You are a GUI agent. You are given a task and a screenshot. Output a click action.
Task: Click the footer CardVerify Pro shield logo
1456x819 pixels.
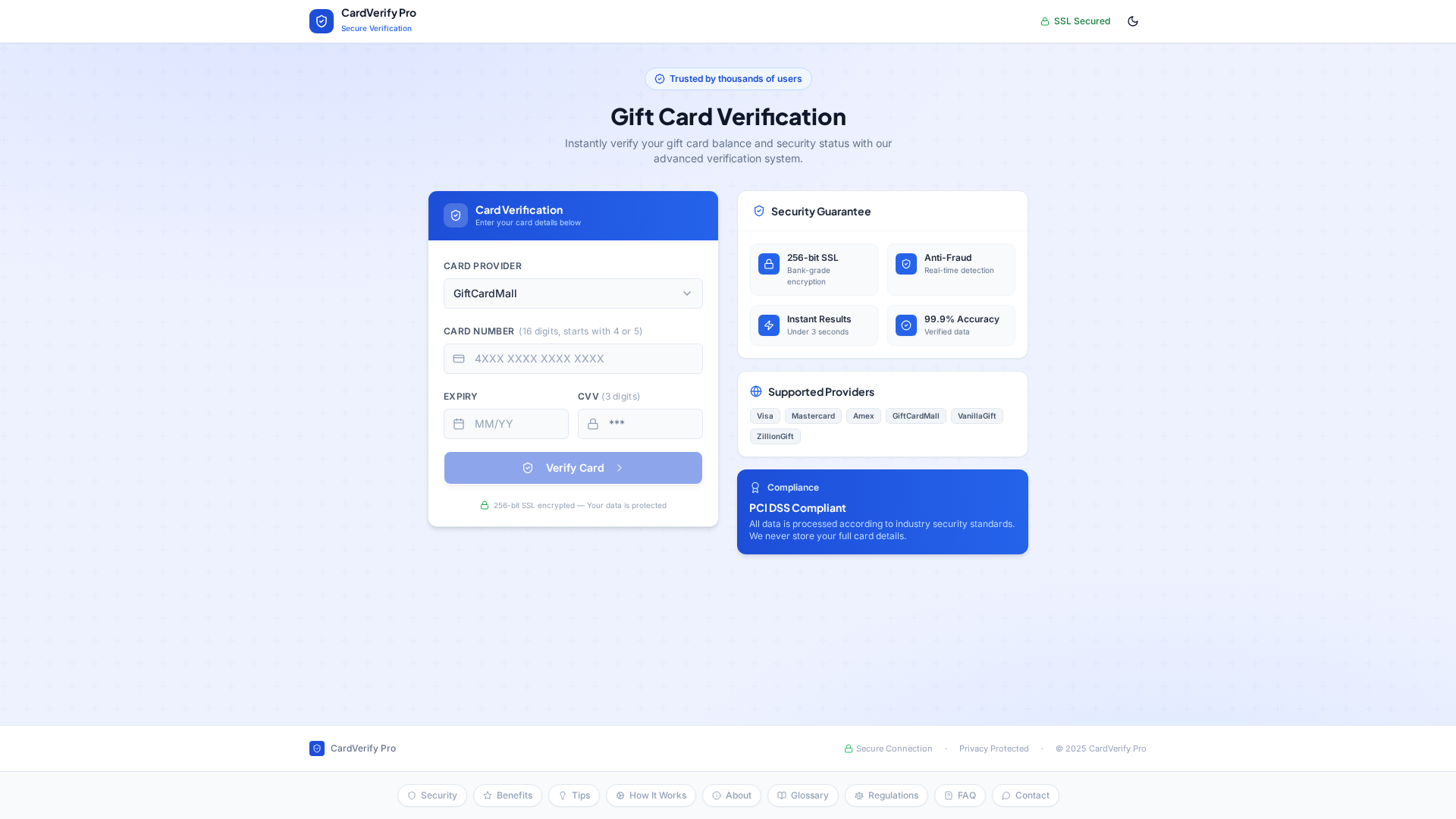click(317, 748)
